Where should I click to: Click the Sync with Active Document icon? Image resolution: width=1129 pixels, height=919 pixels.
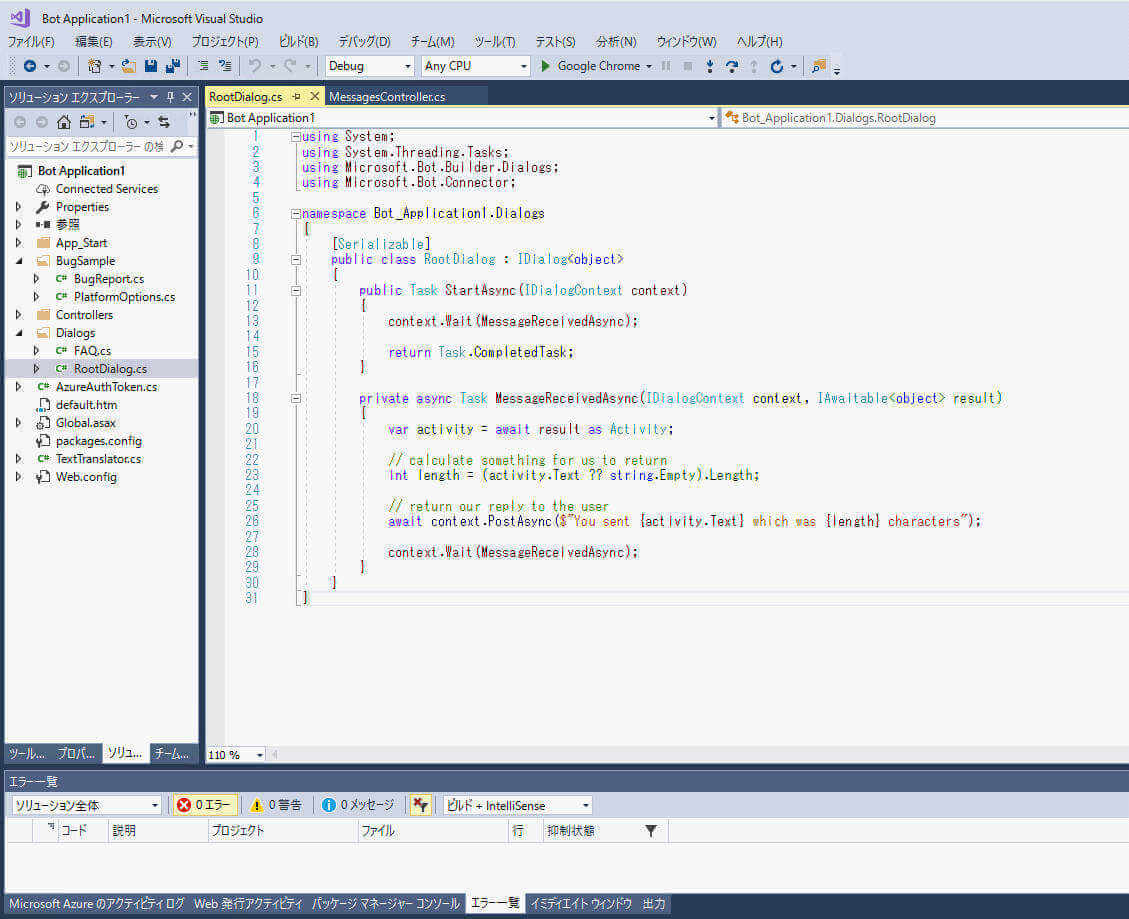[164, 122]
